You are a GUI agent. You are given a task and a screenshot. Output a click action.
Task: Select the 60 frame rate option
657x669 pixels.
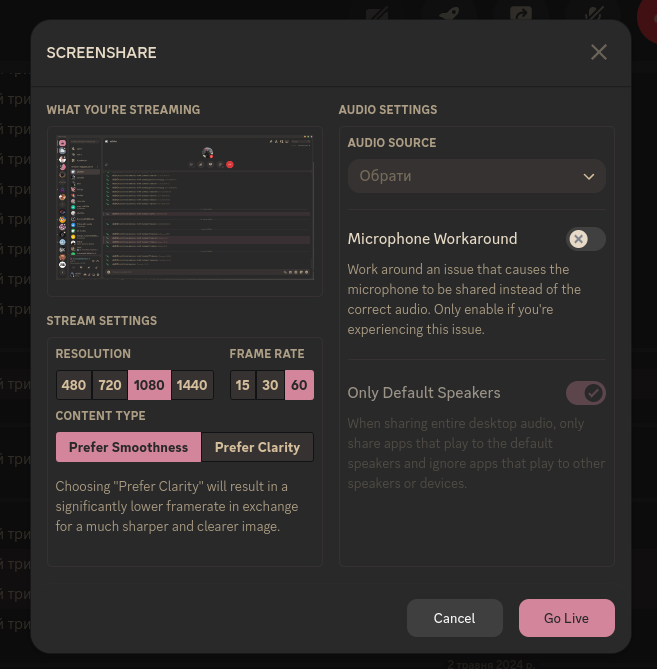click(x=299, y=385)
